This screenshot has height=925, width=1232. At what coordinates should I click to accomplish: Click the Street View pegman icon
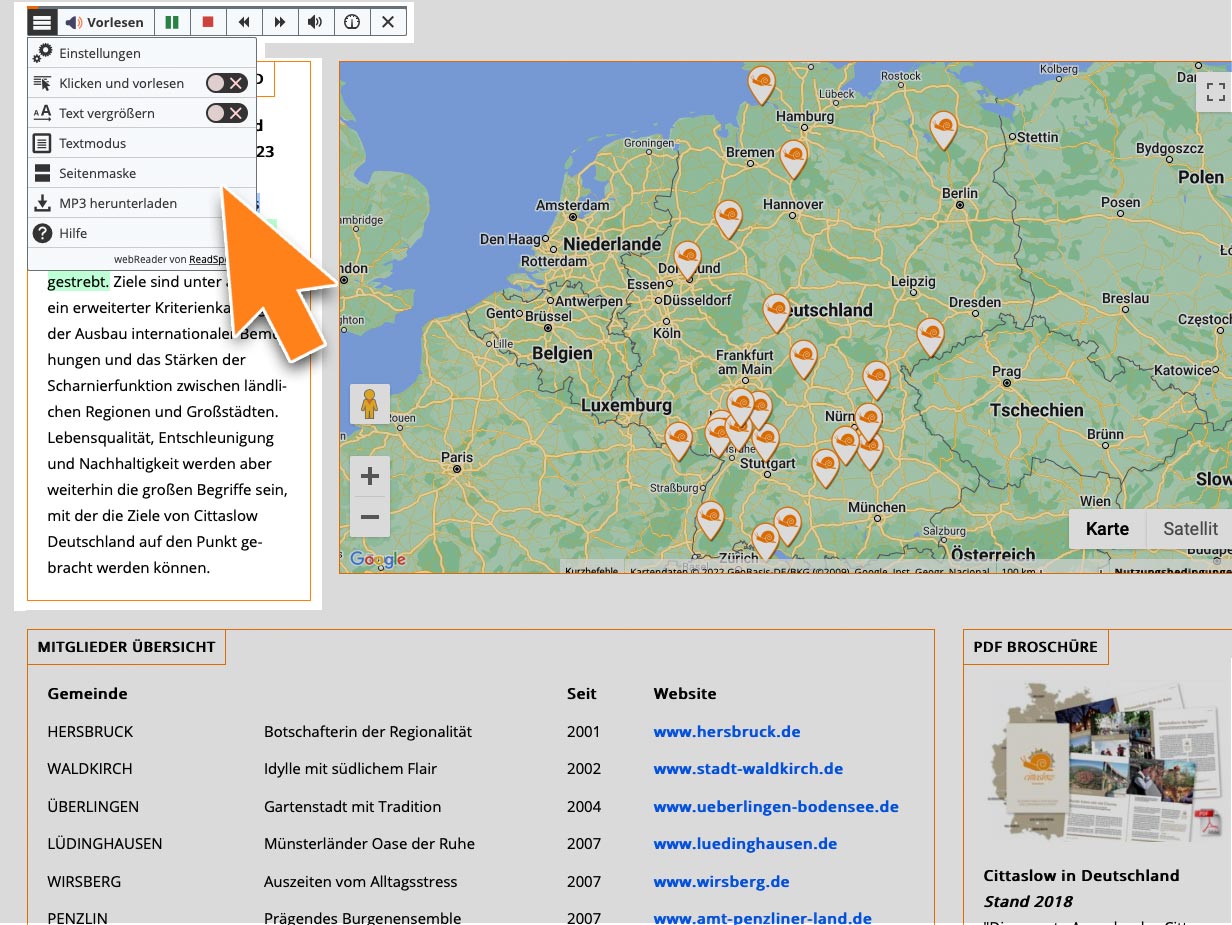tap(370, 404)
